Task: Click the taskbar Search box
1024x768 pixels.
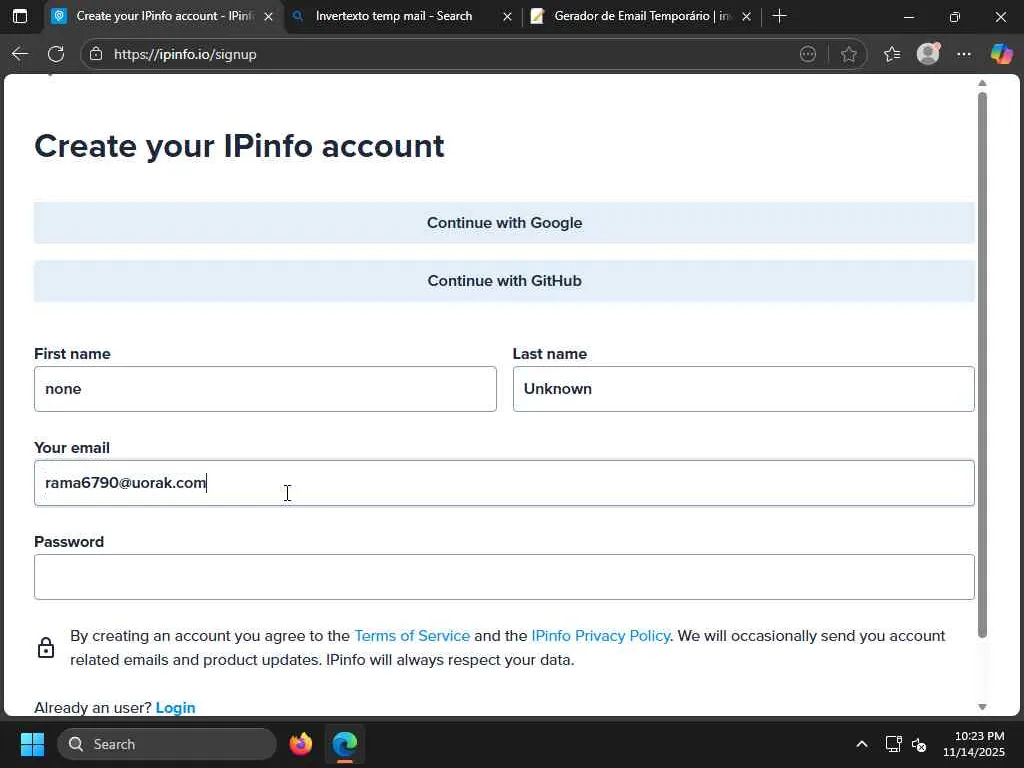Action: click(x=167, y=744)
